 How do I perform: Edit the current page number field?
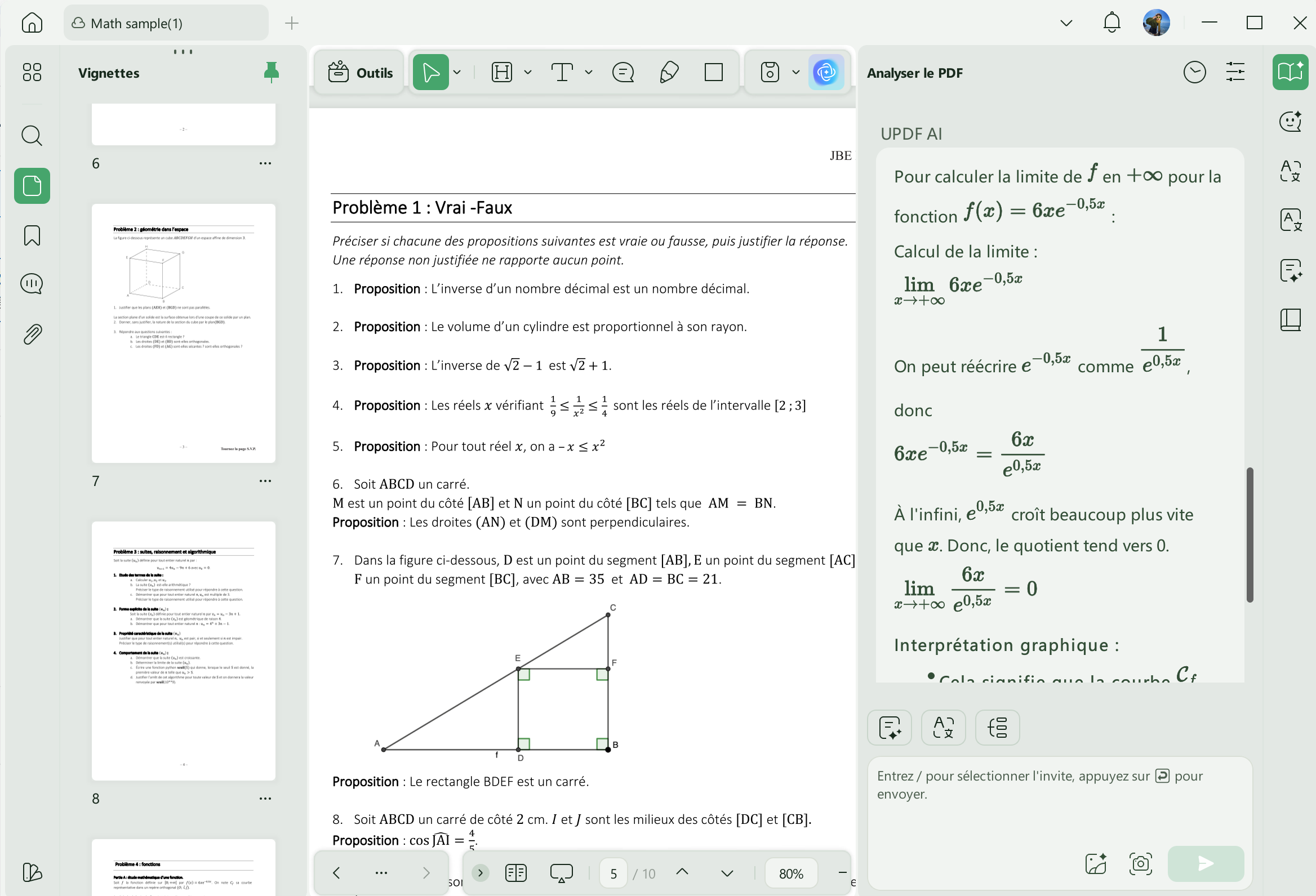point(613,873)
